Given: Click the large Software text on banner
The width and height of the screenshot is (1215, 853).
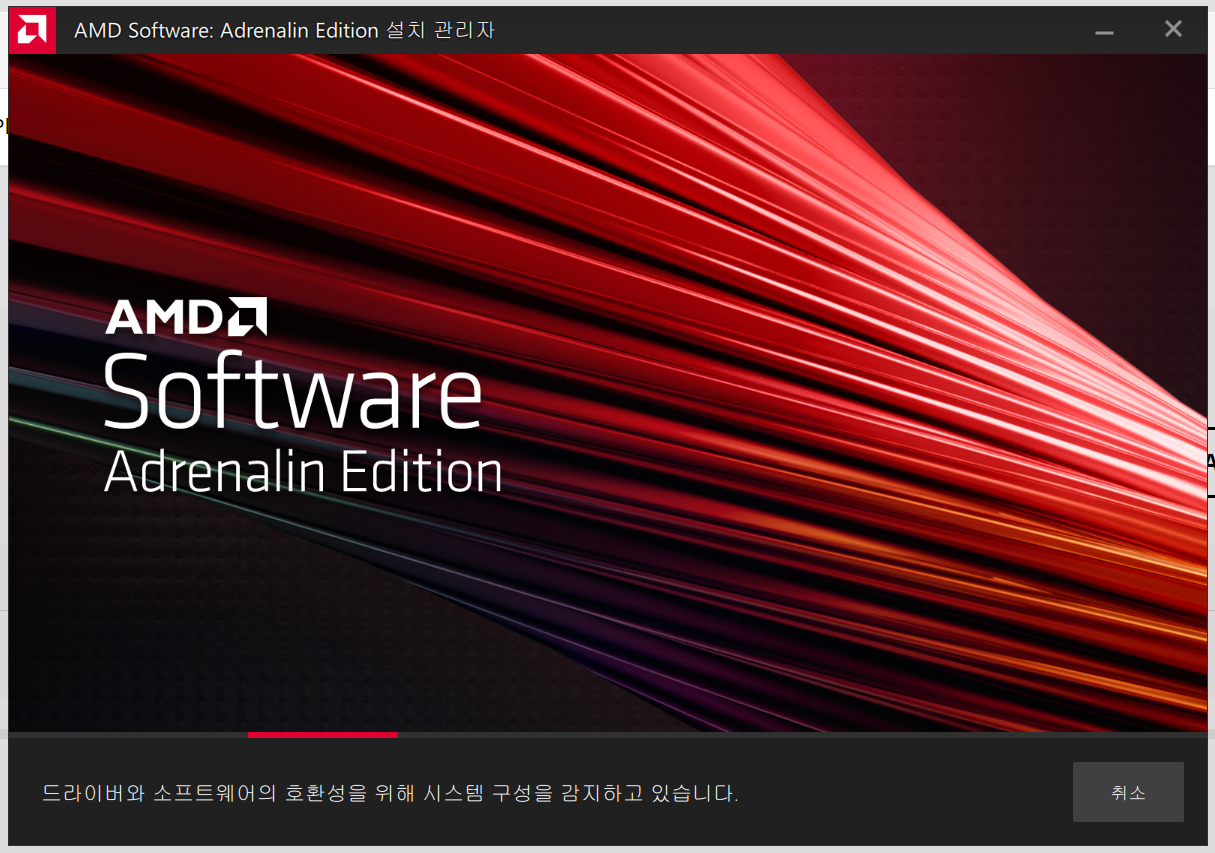Looking at the screenshot, I should tap(292, 391).
